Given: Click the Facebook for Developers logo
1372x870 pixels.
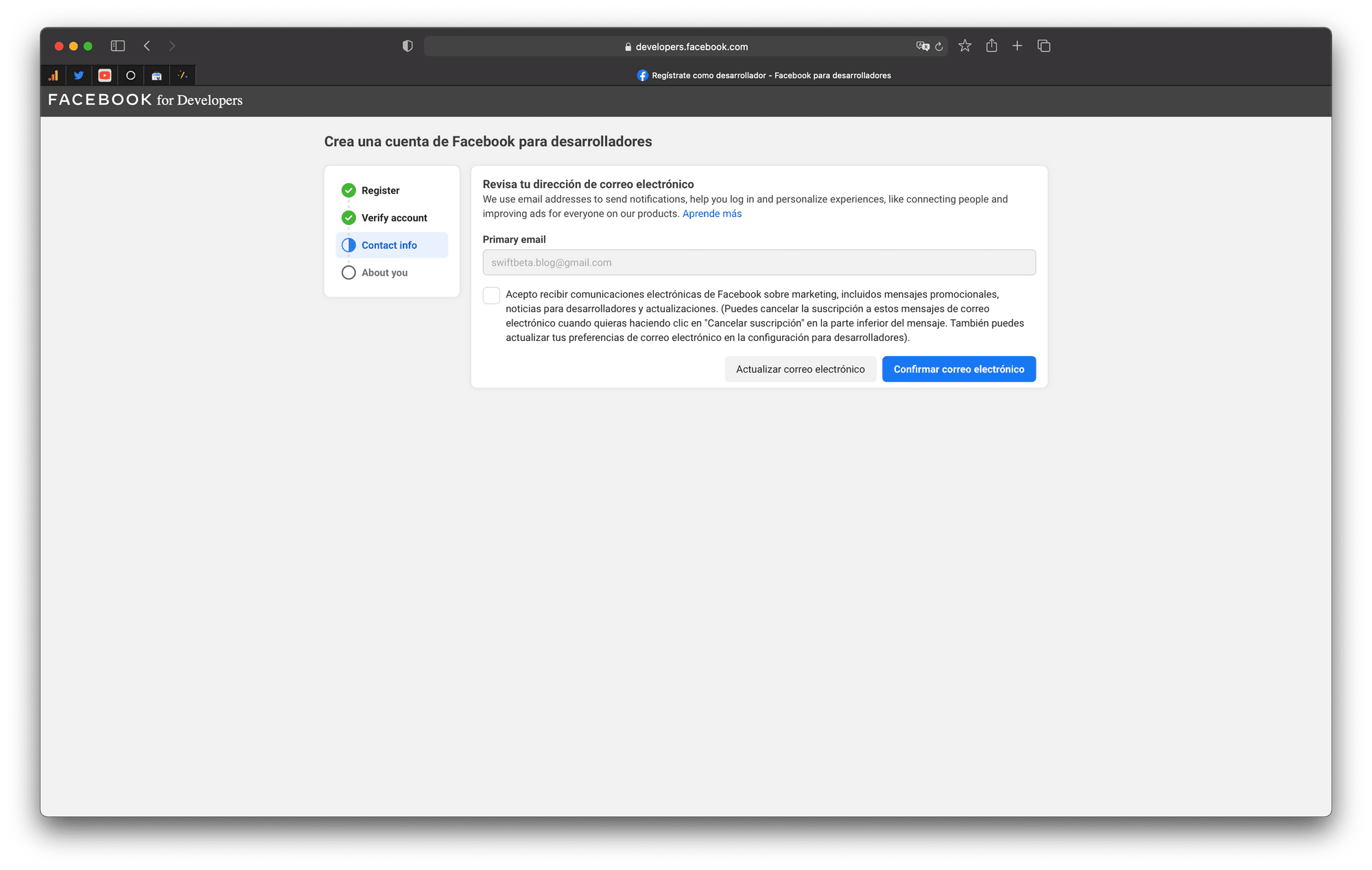Looking at the screenshot, I should tap(145, 100).
